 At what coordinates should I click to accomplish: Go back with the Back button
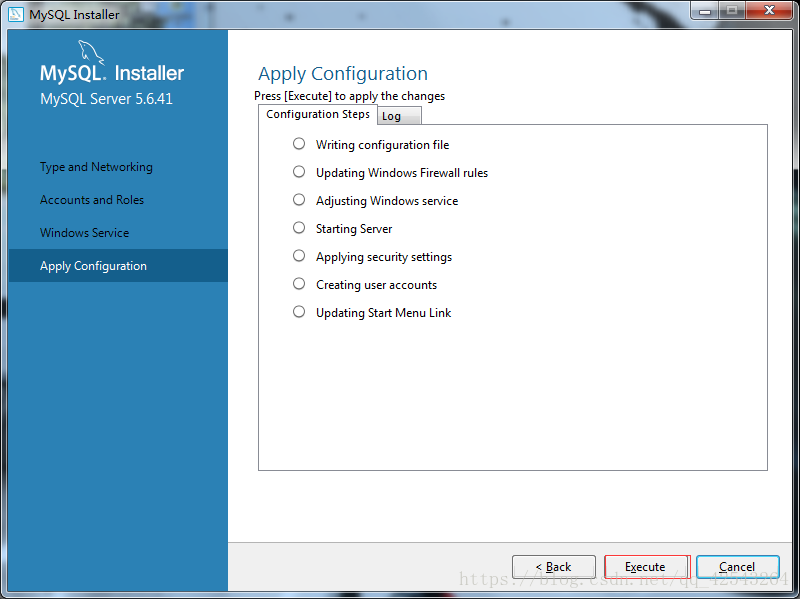point(554,567)
